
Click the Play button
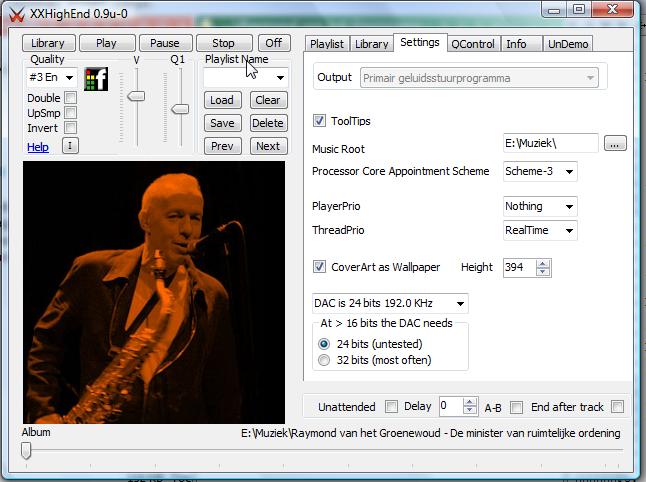[106, 43]
